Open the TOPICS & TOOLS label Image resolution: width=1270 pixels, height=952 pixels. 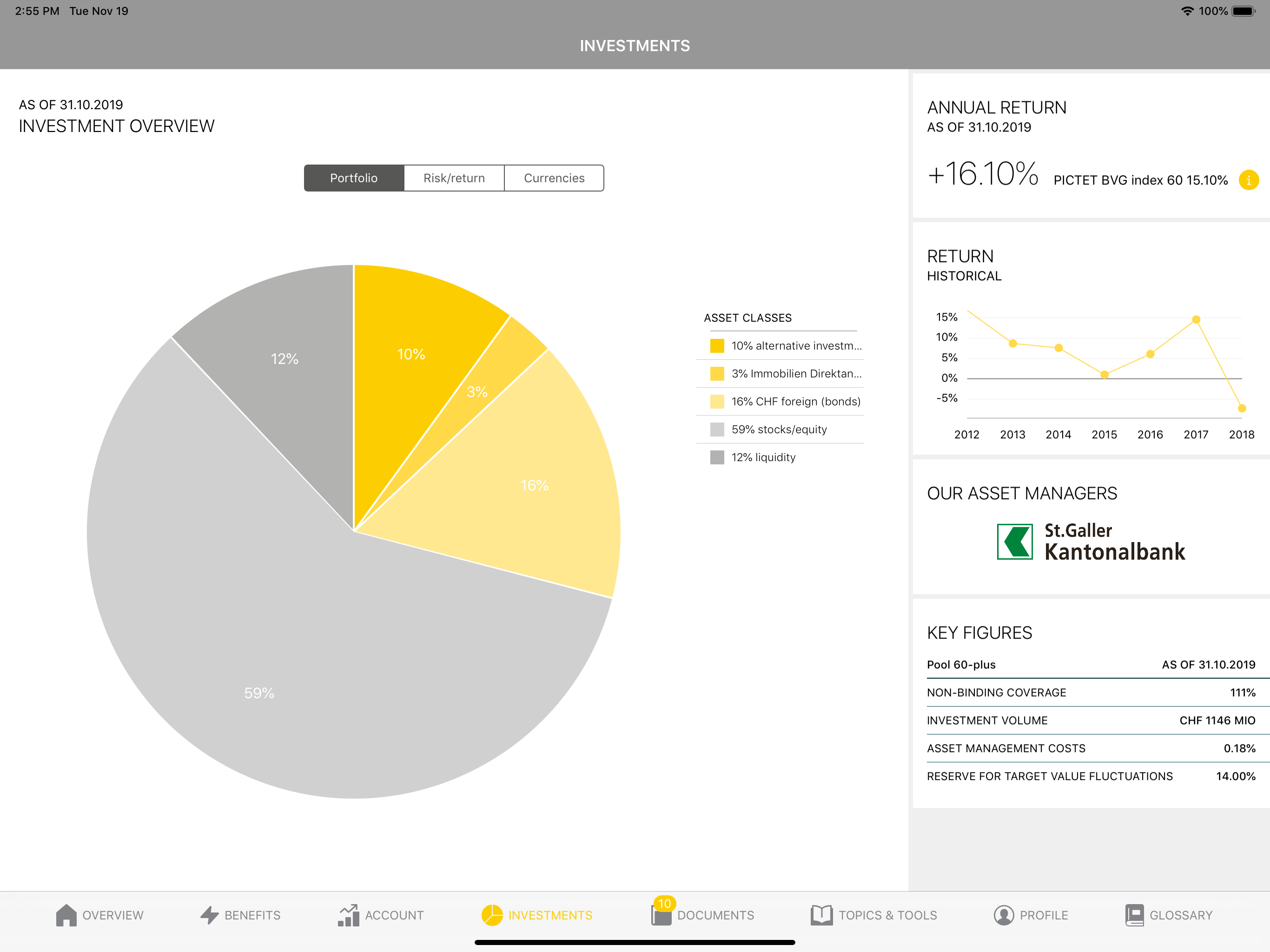click(887, 915)
